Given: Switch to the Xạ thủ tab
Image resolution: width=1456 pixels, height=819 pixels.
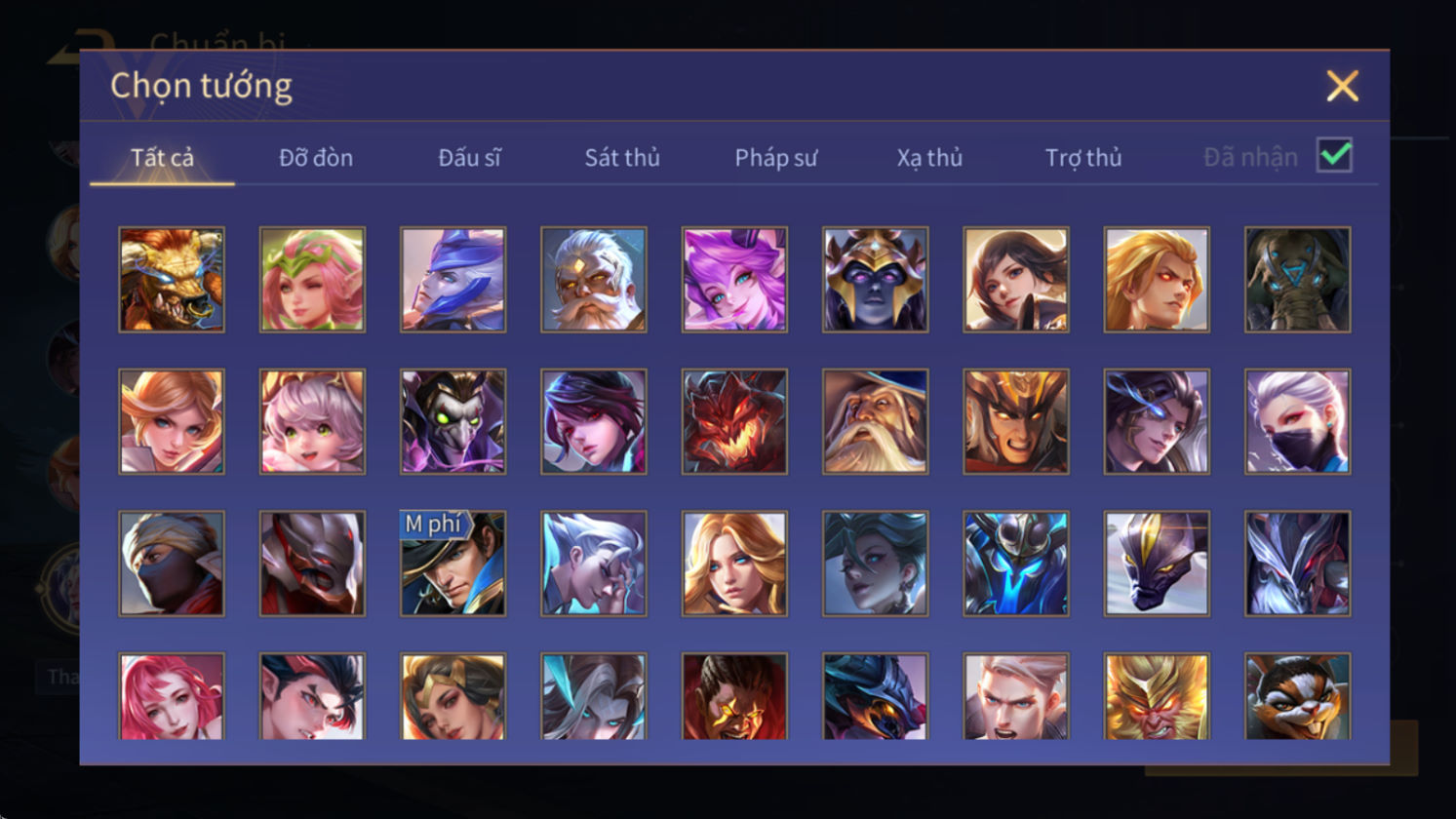Looking at the screenshot, I should click(929, 157).
